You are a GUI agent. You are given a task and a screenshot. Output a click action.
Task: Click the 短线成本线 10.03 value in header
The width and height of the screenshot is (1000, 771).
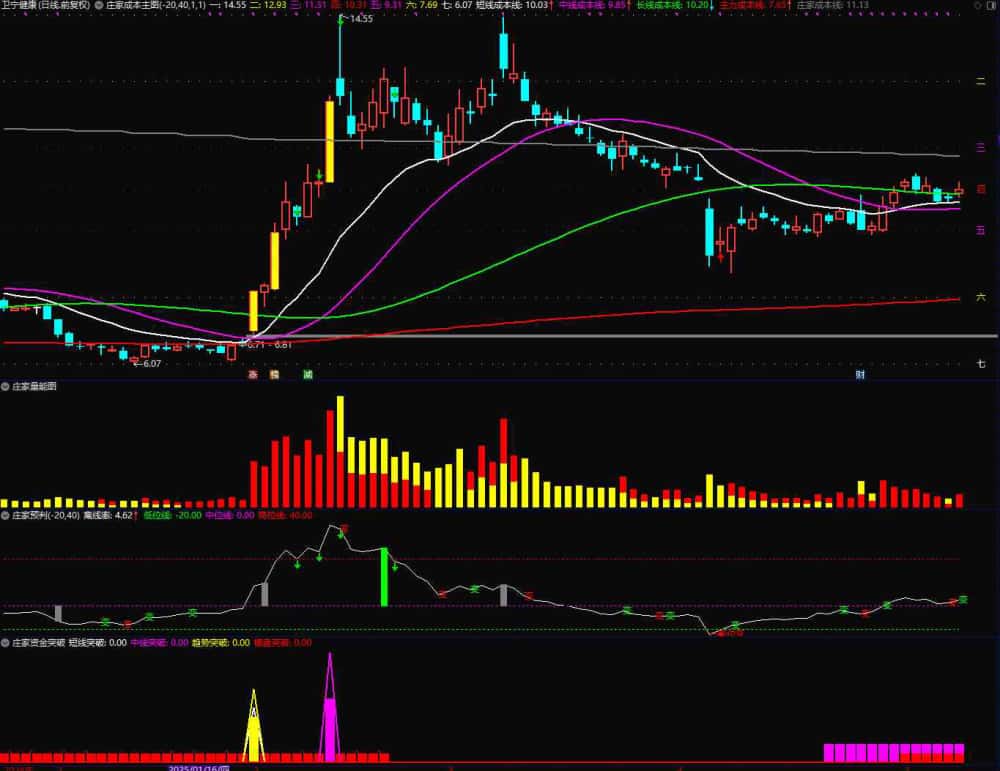coord(512,5)
